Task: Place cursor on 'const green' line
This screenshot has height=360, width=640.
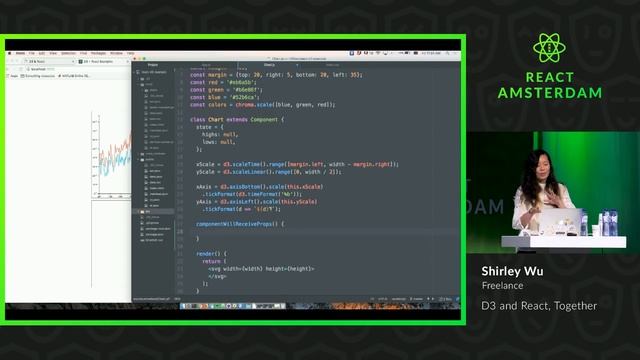Action: coord(226,90)
